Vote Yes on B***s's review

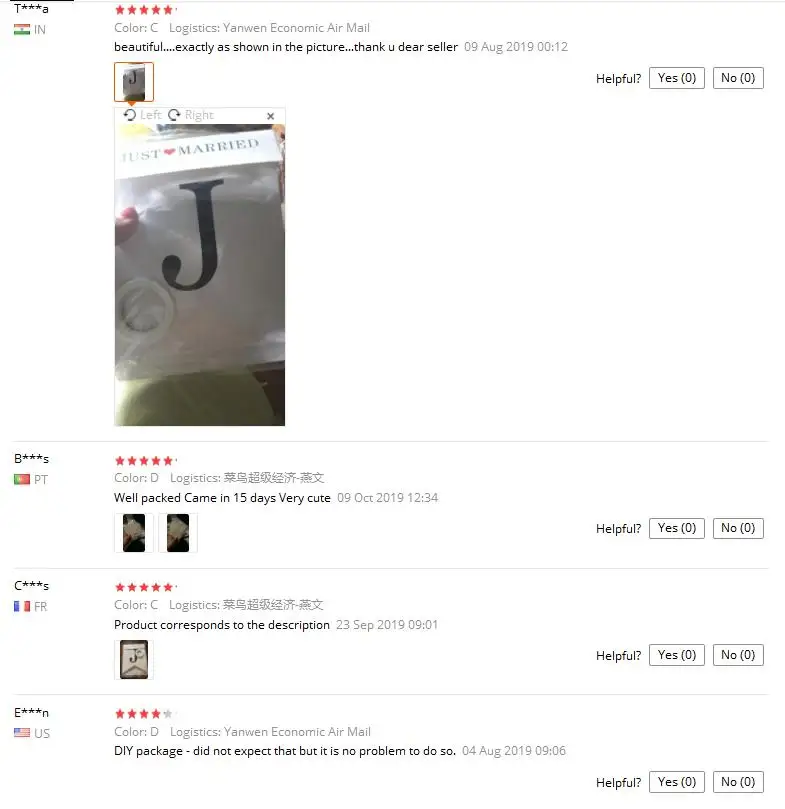(677, 528)
